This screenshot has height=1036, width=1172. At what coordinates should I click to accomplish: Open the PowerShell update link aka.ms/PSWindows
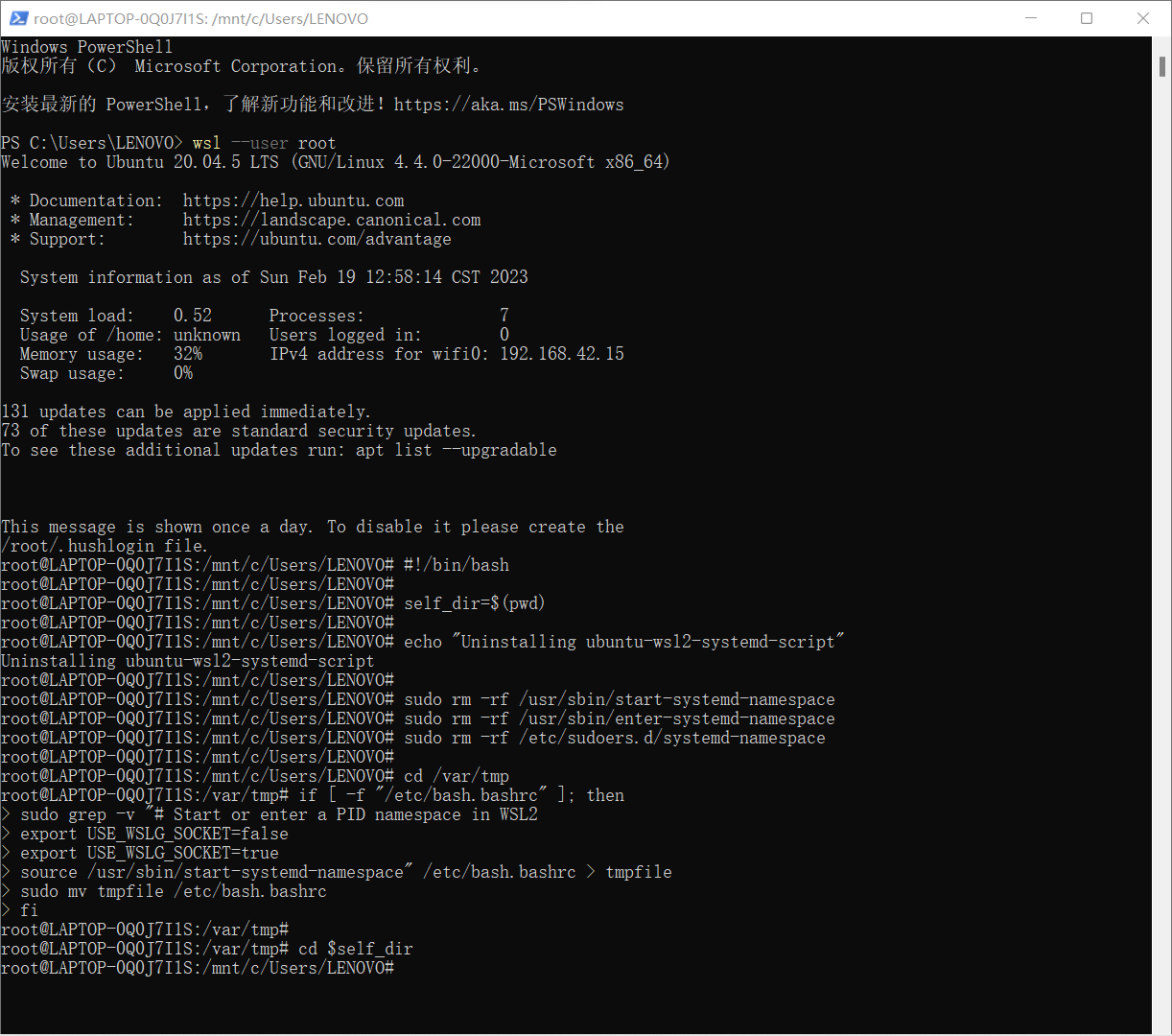pyautogui.click(x=509, y=104)
